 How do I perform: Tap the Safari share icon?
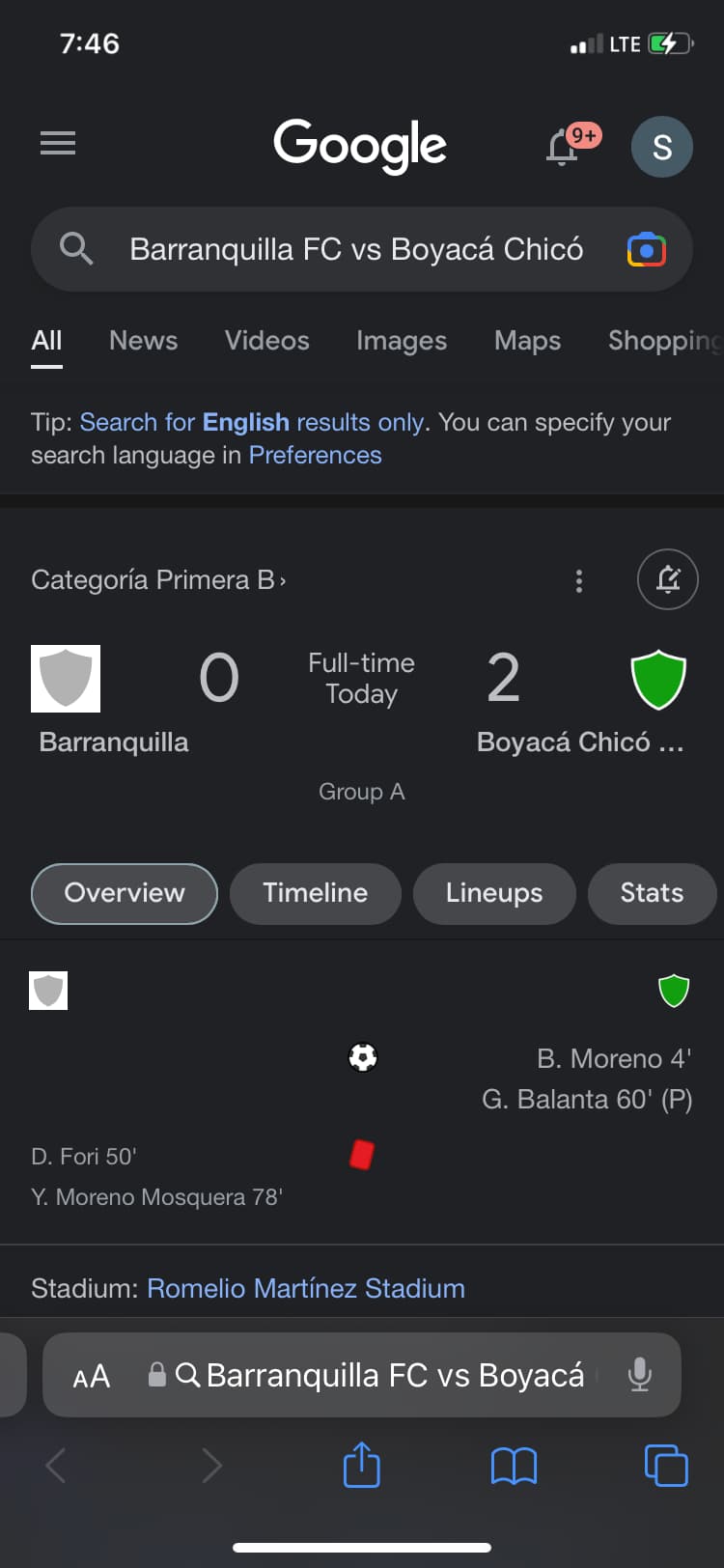tap(362, 1465)
